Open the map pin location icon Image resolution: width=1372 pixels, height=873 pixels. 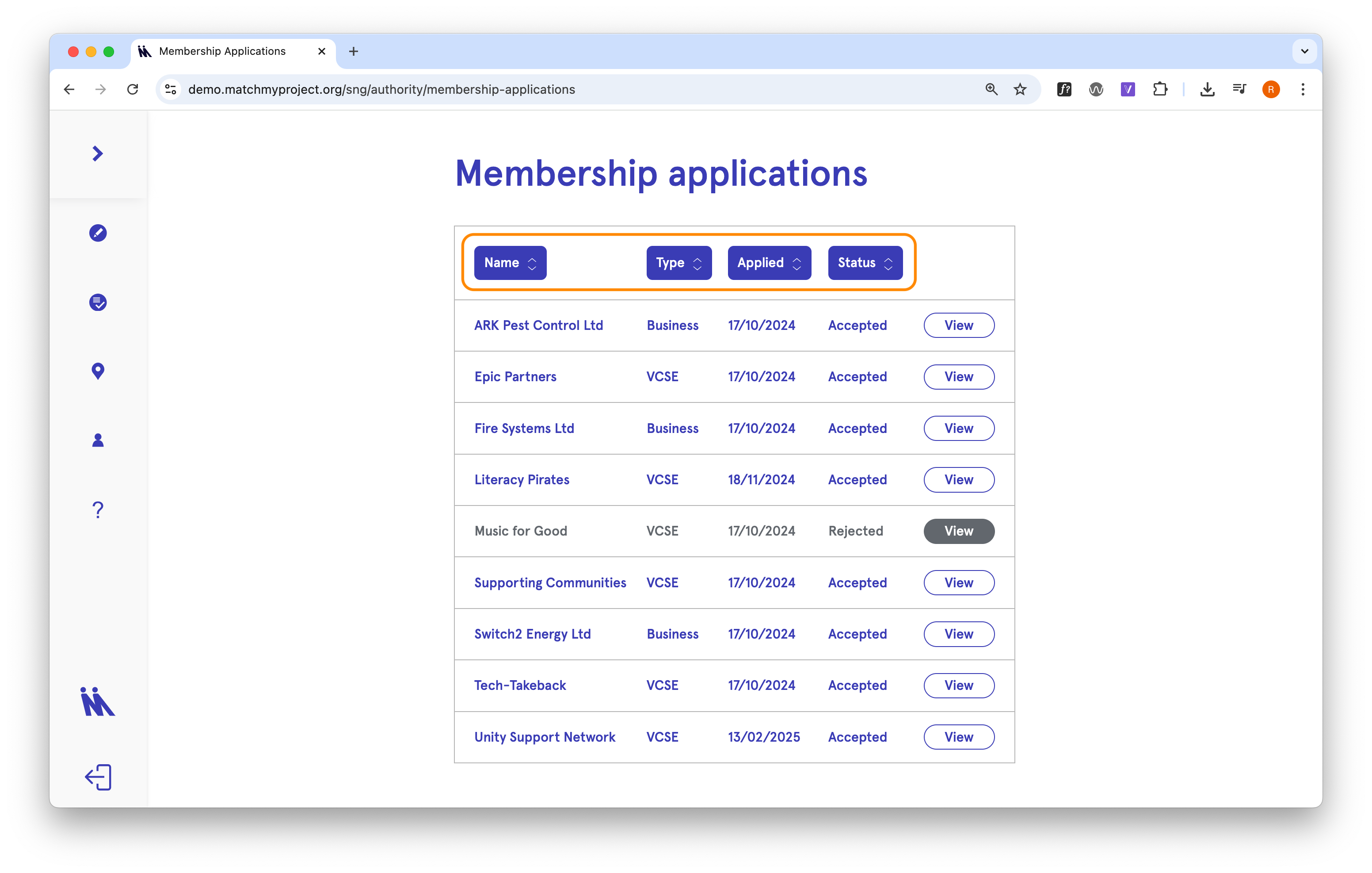(98, 371)
